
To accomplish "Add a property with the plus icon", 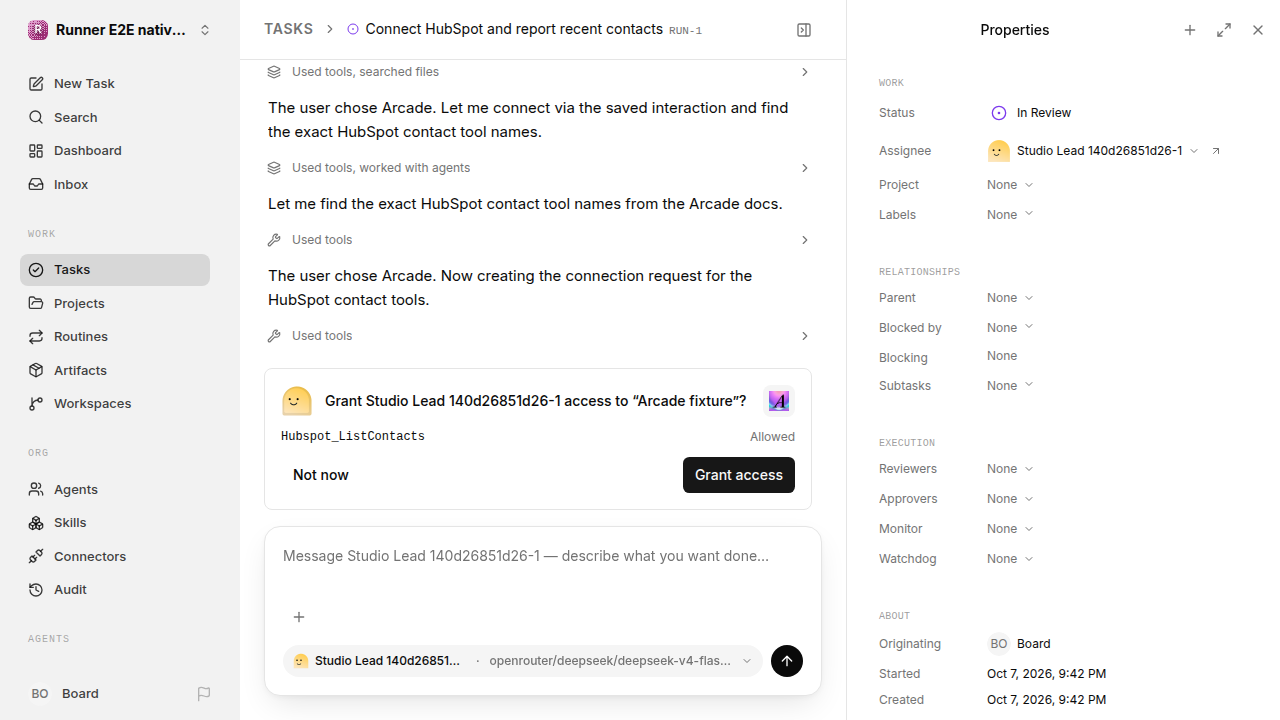I will tap(1190, 30).
